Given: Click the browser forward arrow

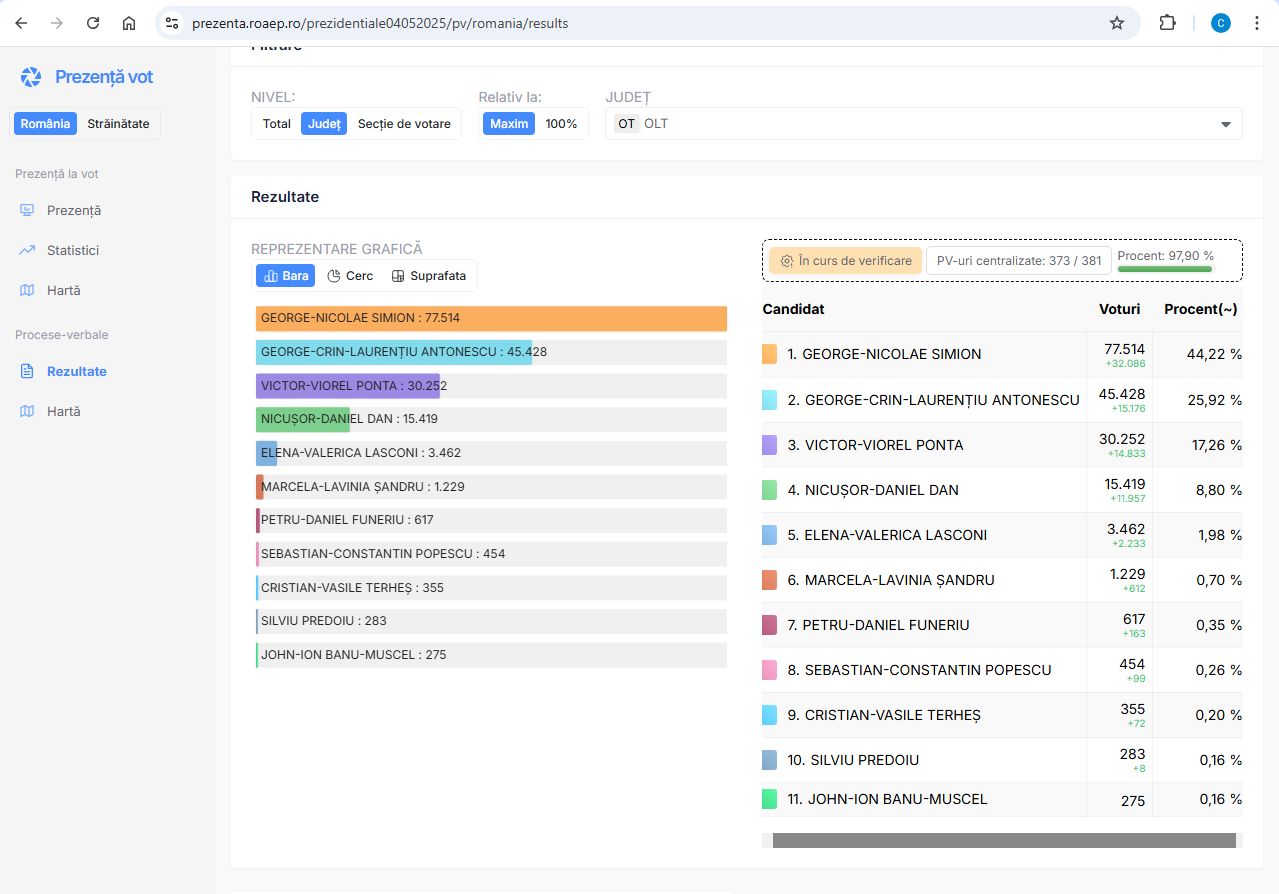Looking at the screenshot, I should [57, 23].
